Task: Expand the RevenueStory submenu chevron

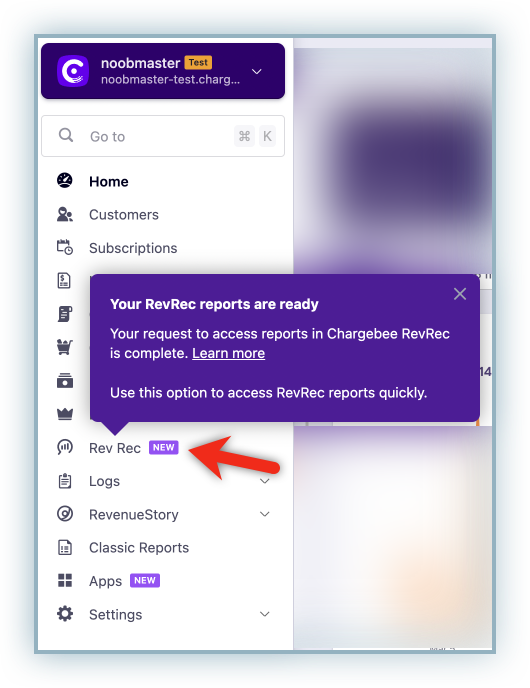Action: (x=265, y=514)
